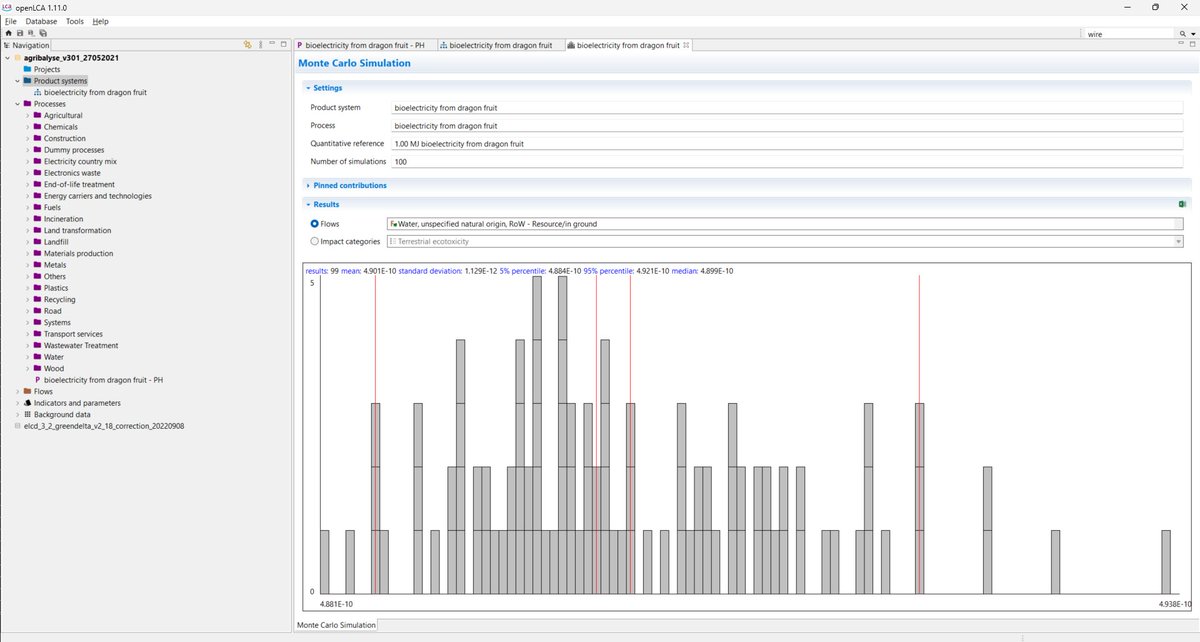Select the Flows radio button
Screen dimensions: 1200x642
(315, 224)
